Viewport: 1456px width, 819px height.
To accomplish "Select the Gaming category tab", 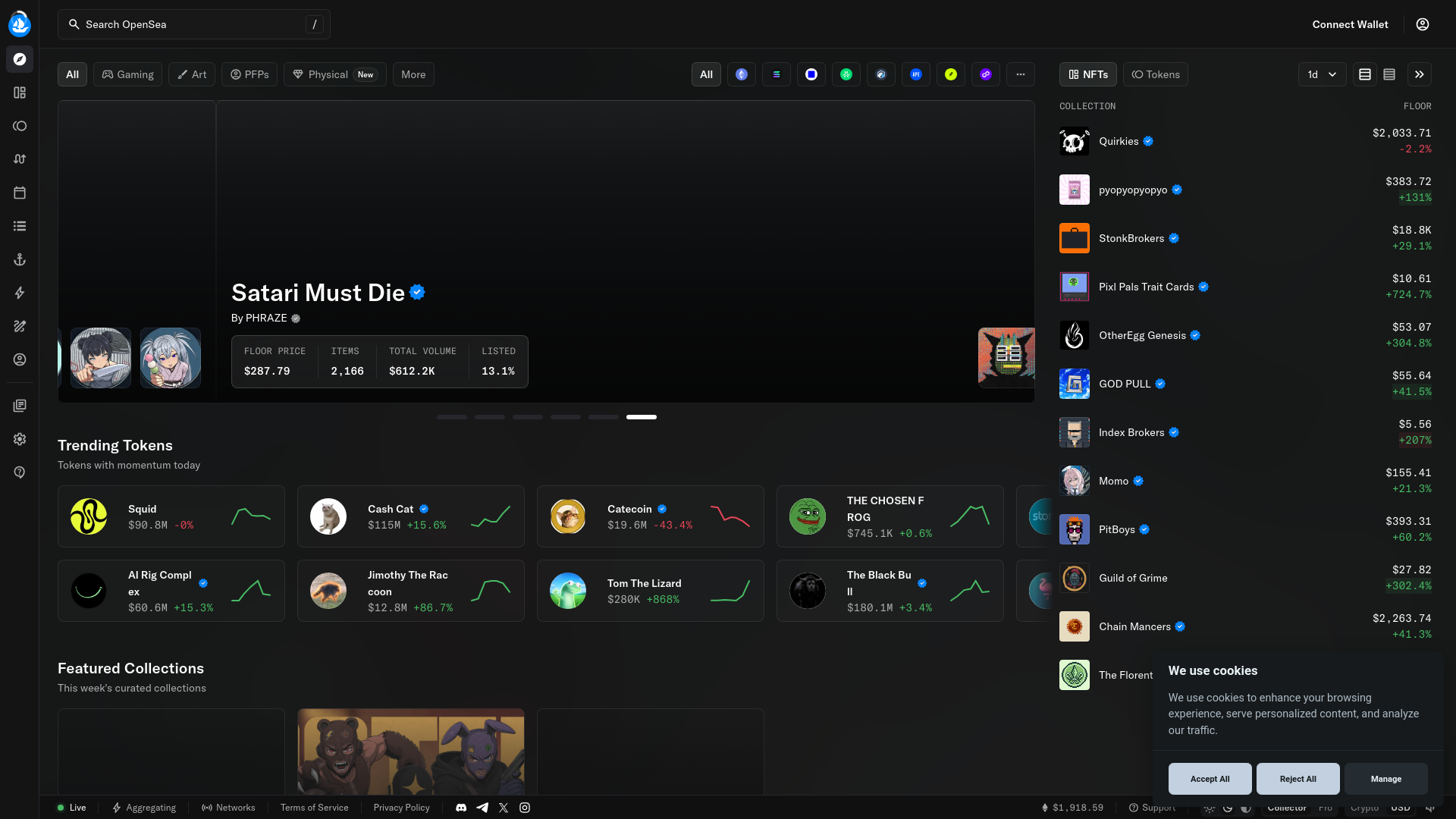I will (127, 74).
